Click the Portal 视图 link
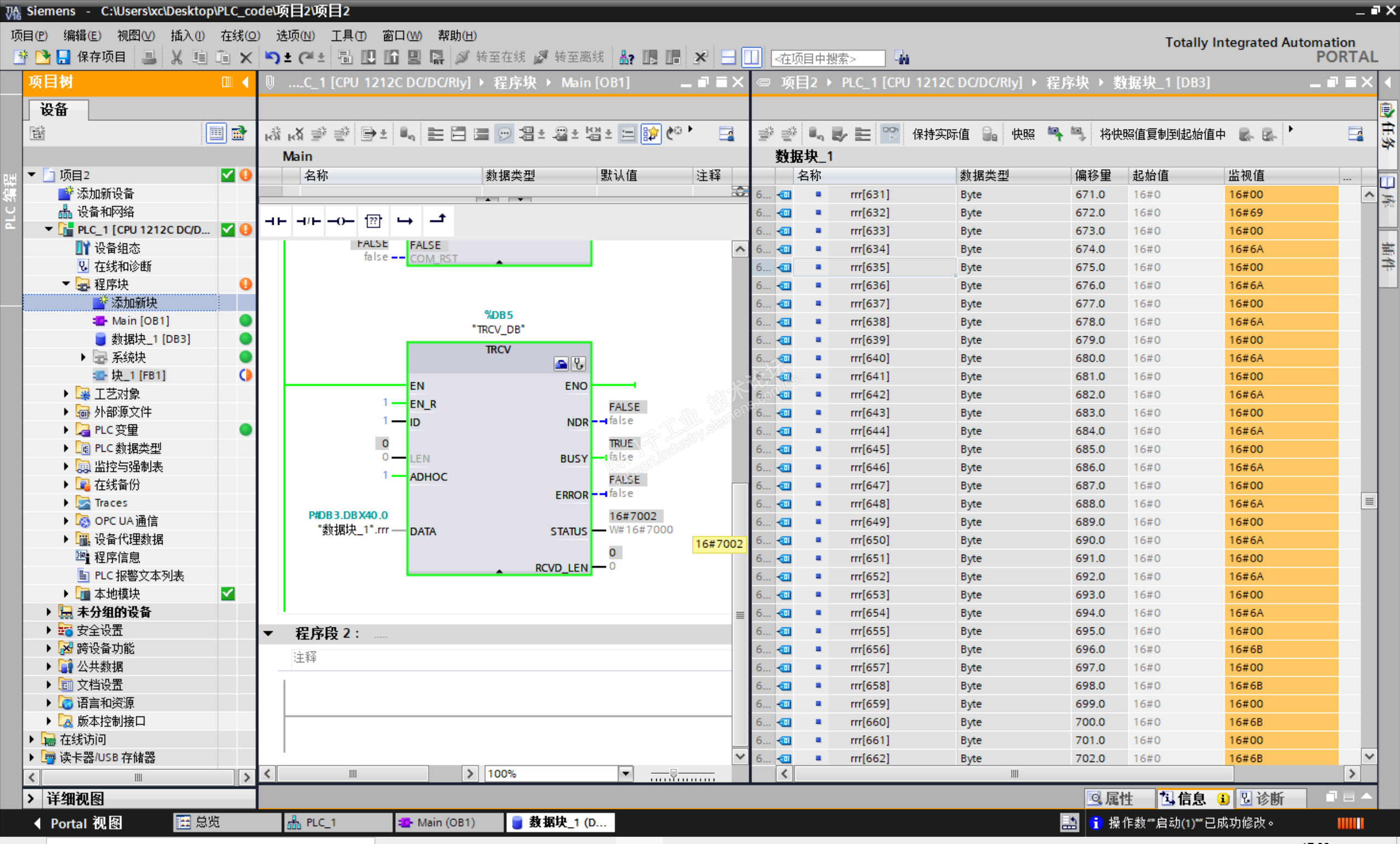Screen dimensions: 1400x844 tap(86, 823)
